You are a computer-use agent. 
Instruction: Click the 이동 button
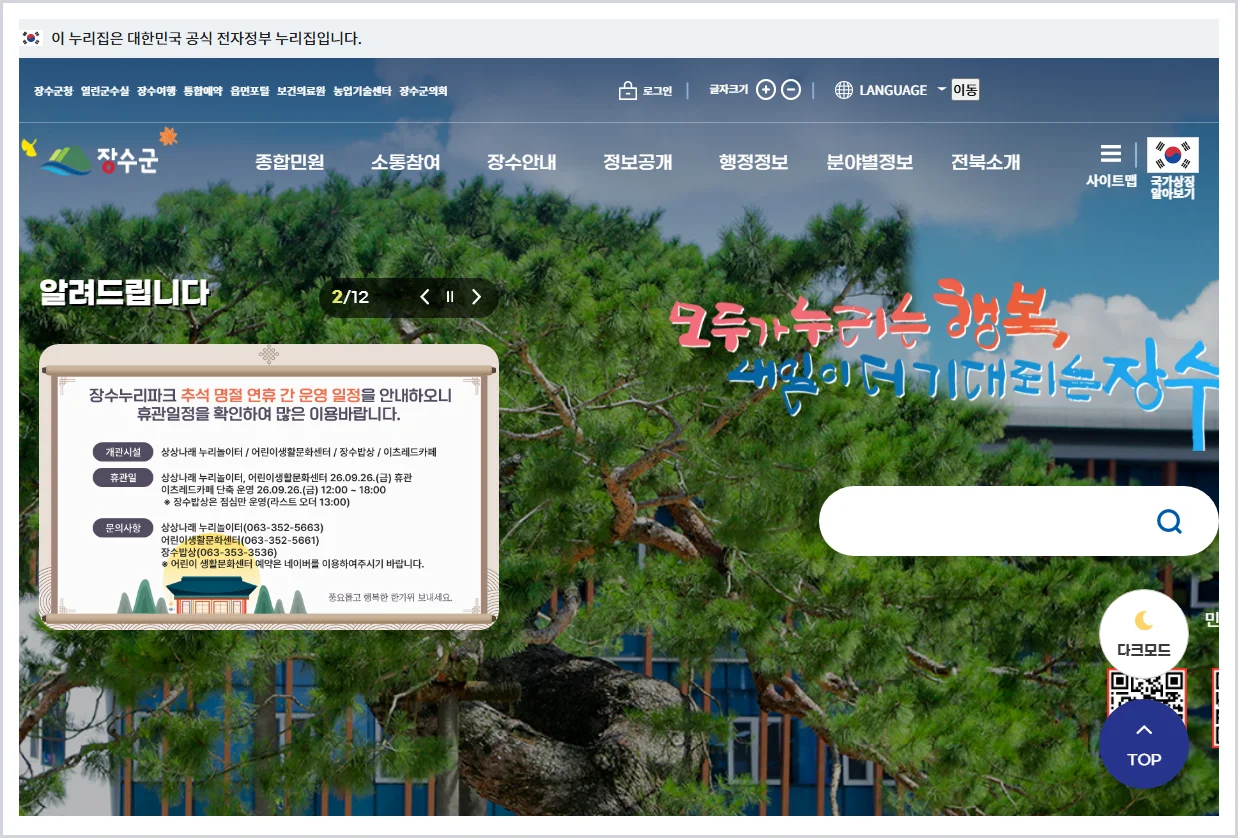point(965,90)
